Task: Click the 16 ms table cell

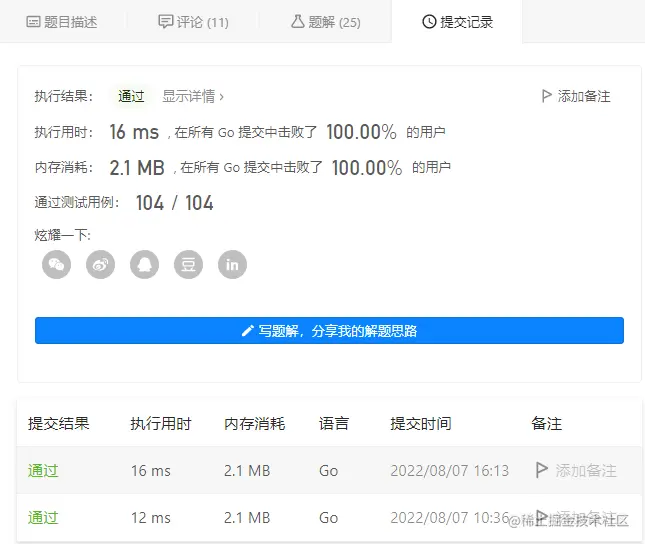Action: [151, 470]
